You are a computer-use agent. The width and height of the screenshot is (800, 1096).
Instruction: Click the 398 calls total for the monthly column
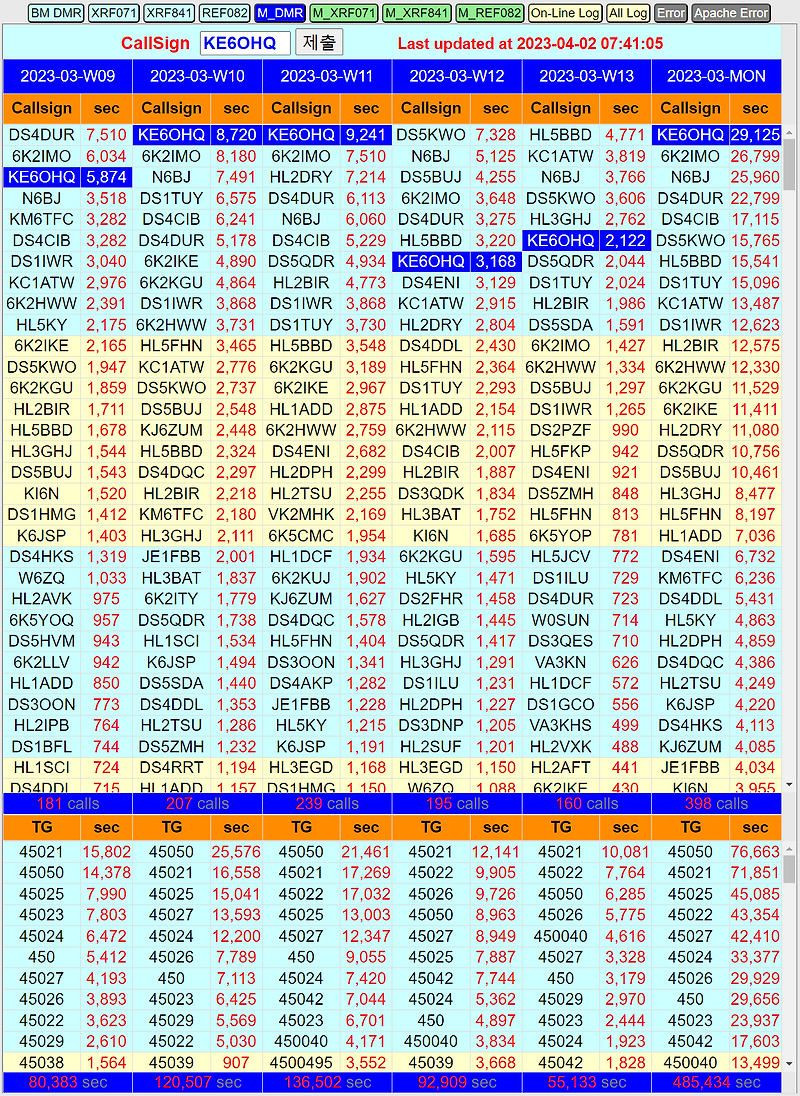[x=716, y=803]
